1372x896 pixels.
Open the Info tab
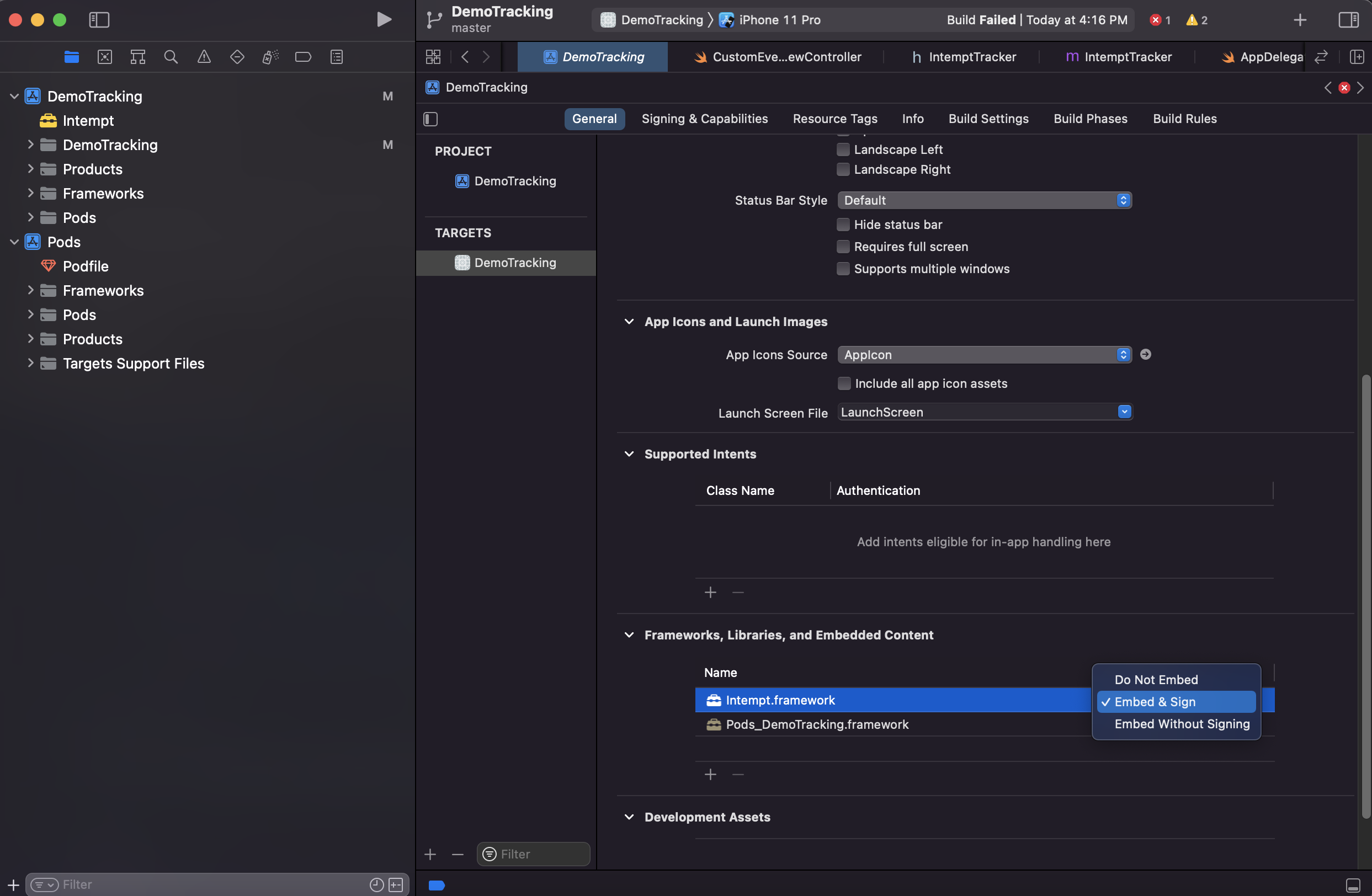[x=913, y=119]
